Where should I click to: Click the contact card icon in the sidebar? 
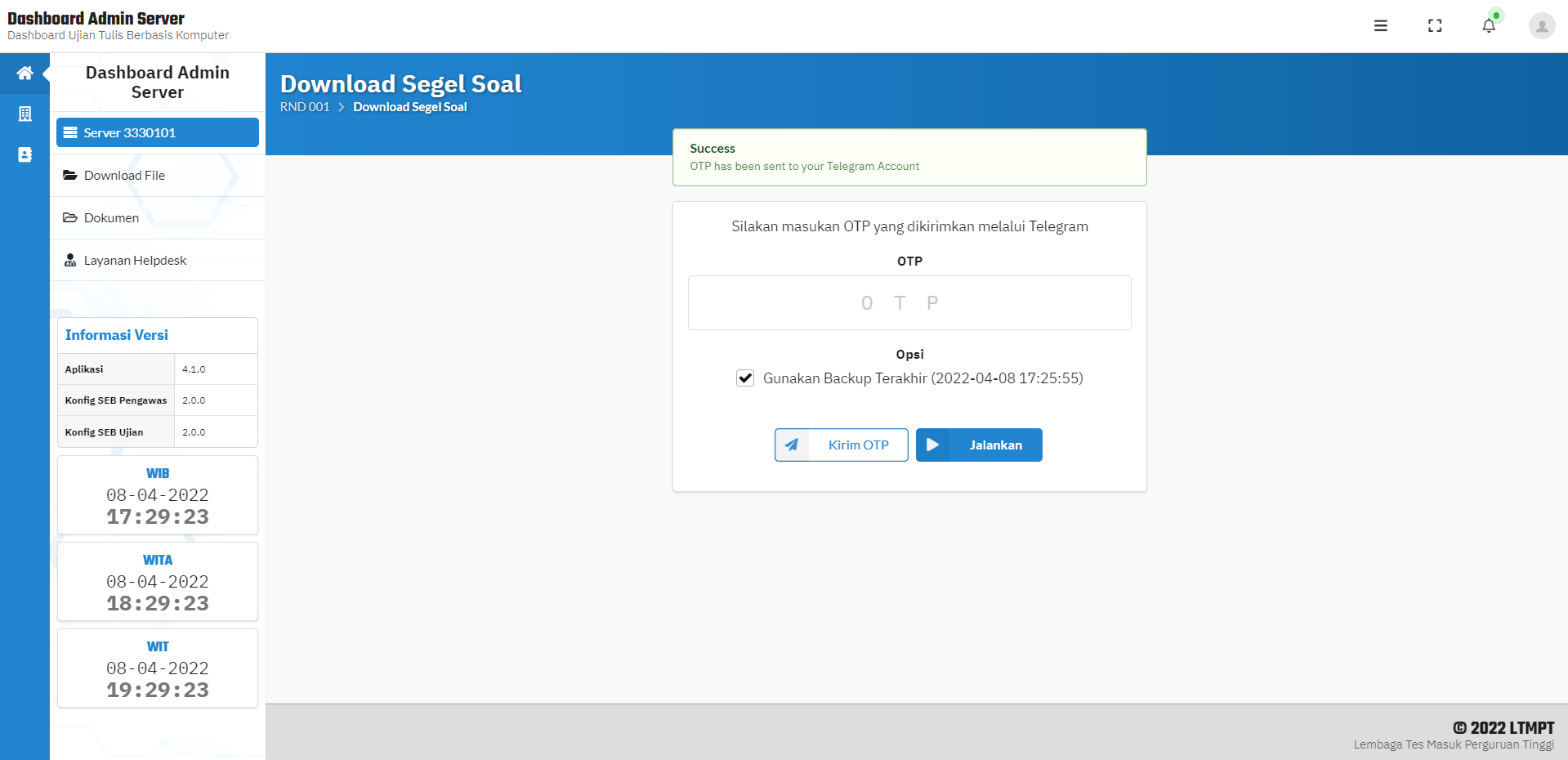point(25,154)
